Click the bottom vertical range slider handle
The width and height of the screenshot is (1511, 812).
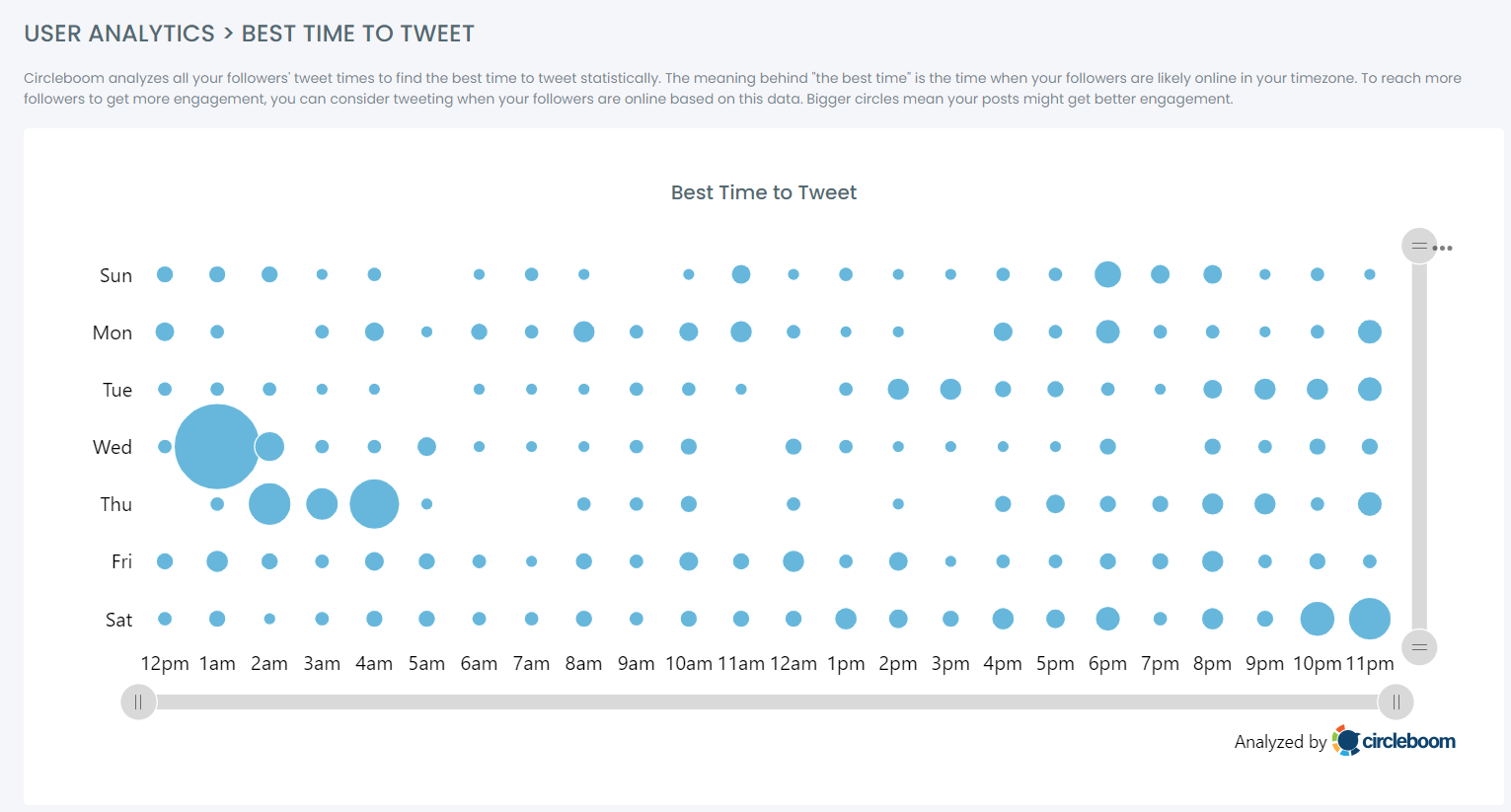point(1418,647)
